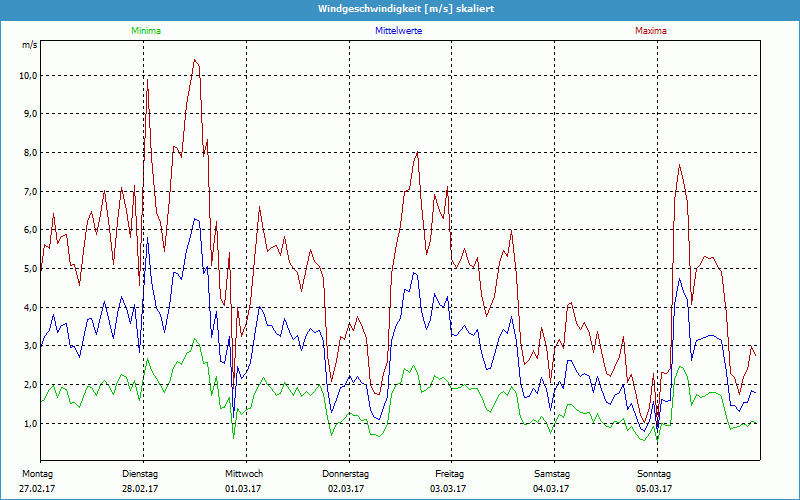Screen dimensions: 800x500
Task: Click the date 03.03.17
Action: click(x=448, y=489)
